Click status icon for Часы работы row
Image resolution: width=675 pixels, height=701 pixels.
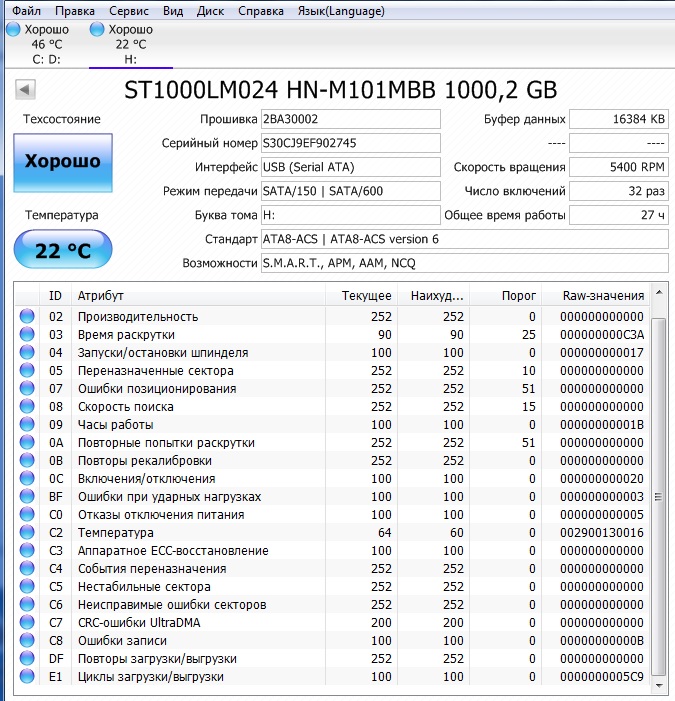(x=27, y=424)
